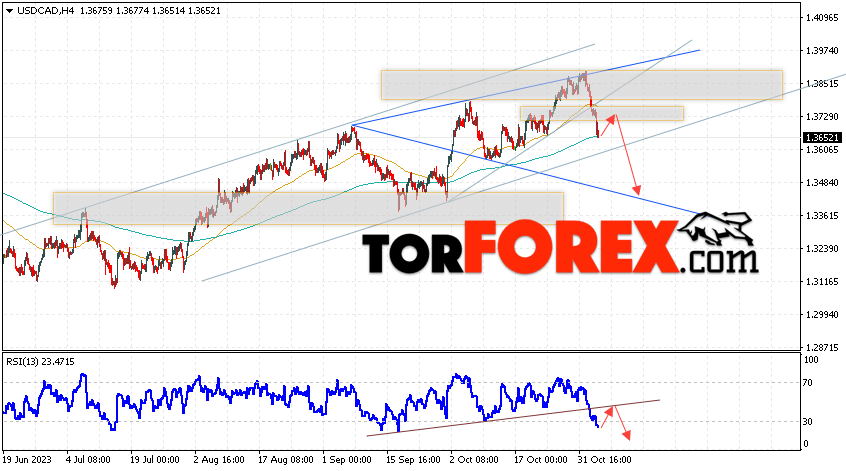The height and width of the screenshot is (471, 846).
Task: Select the RSI scale level 70
Action: coord(808,383)
